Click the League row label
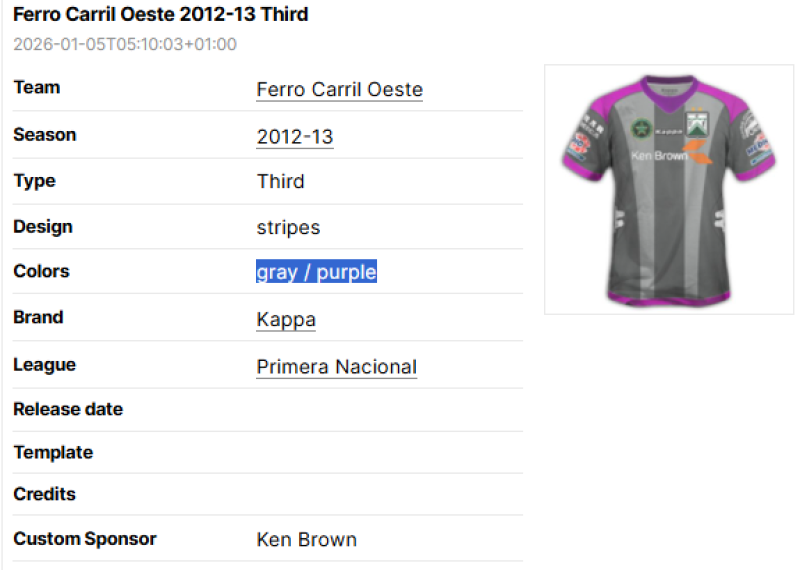Screen dimensions: 800x570 click(44, 365)
